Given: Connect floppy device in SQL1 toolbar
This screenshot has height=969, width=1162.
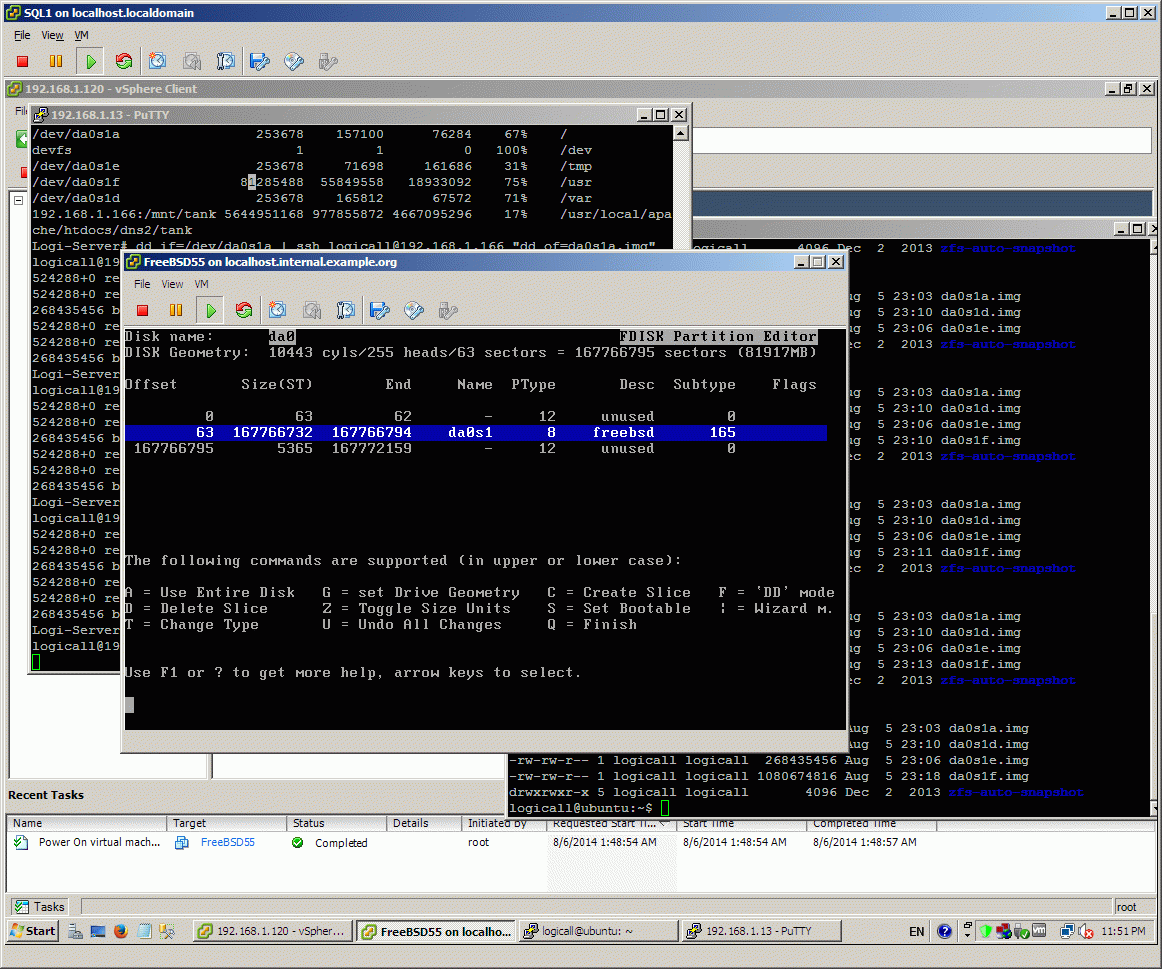Looking at the screenshot, I should (259, 61).
